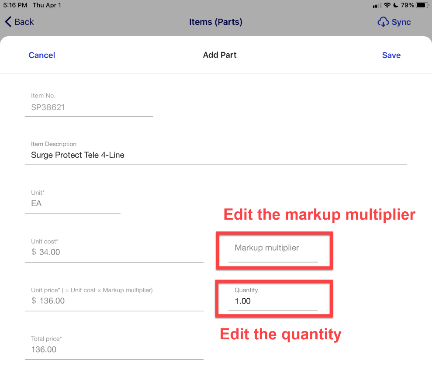Tap the status bar time display
This screenshot has height=380, width=432.
[15, 5]
